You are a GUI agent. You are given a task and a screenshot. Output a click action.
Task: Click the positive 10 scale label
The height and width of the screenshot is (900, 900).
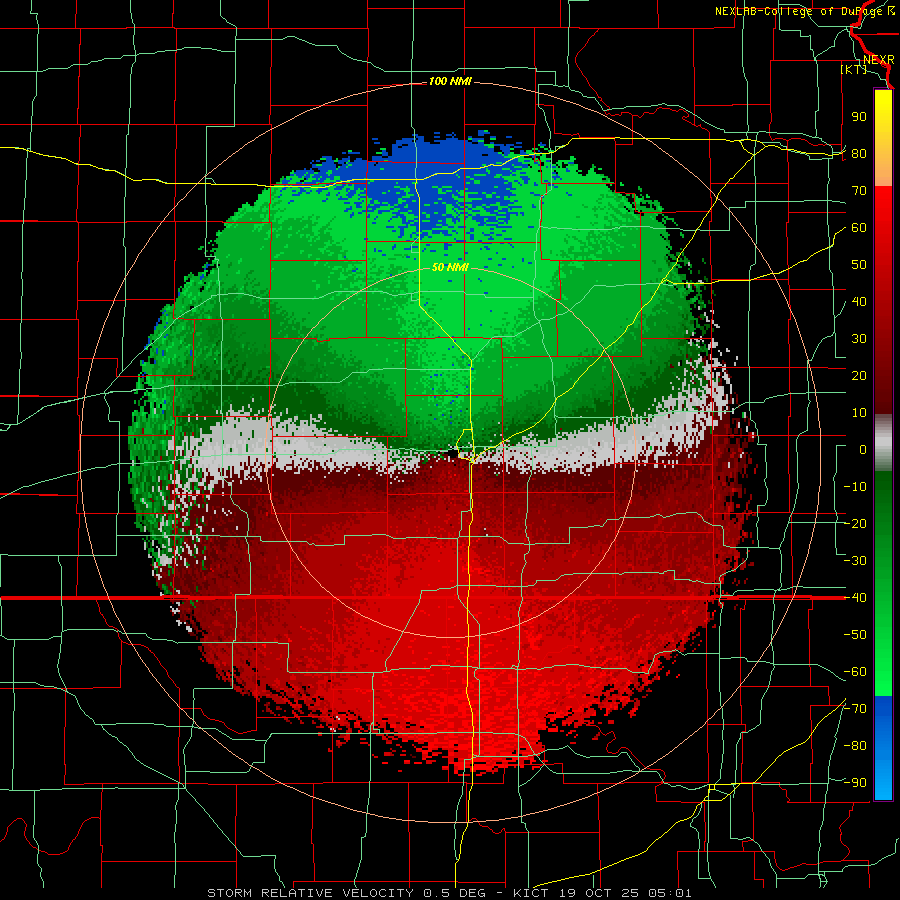pos(859,413)
